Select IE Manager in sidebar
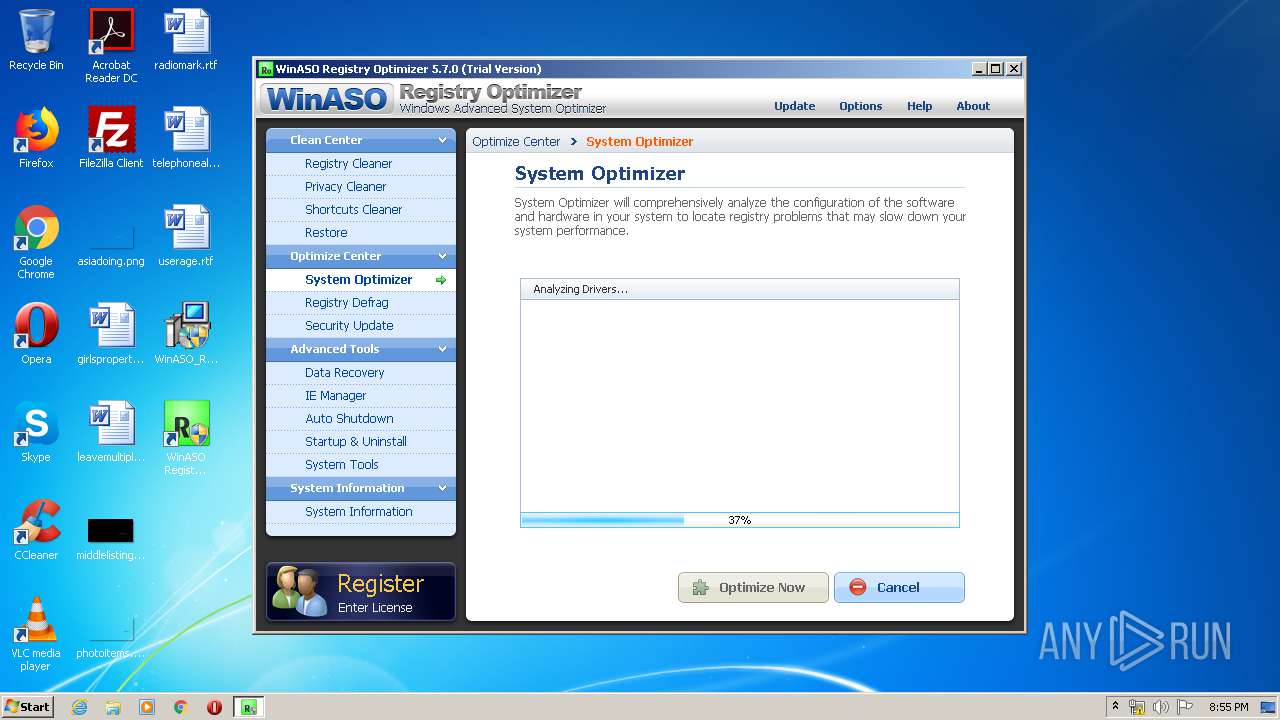This screenshot has height=720, width=1280. point(360,396)
